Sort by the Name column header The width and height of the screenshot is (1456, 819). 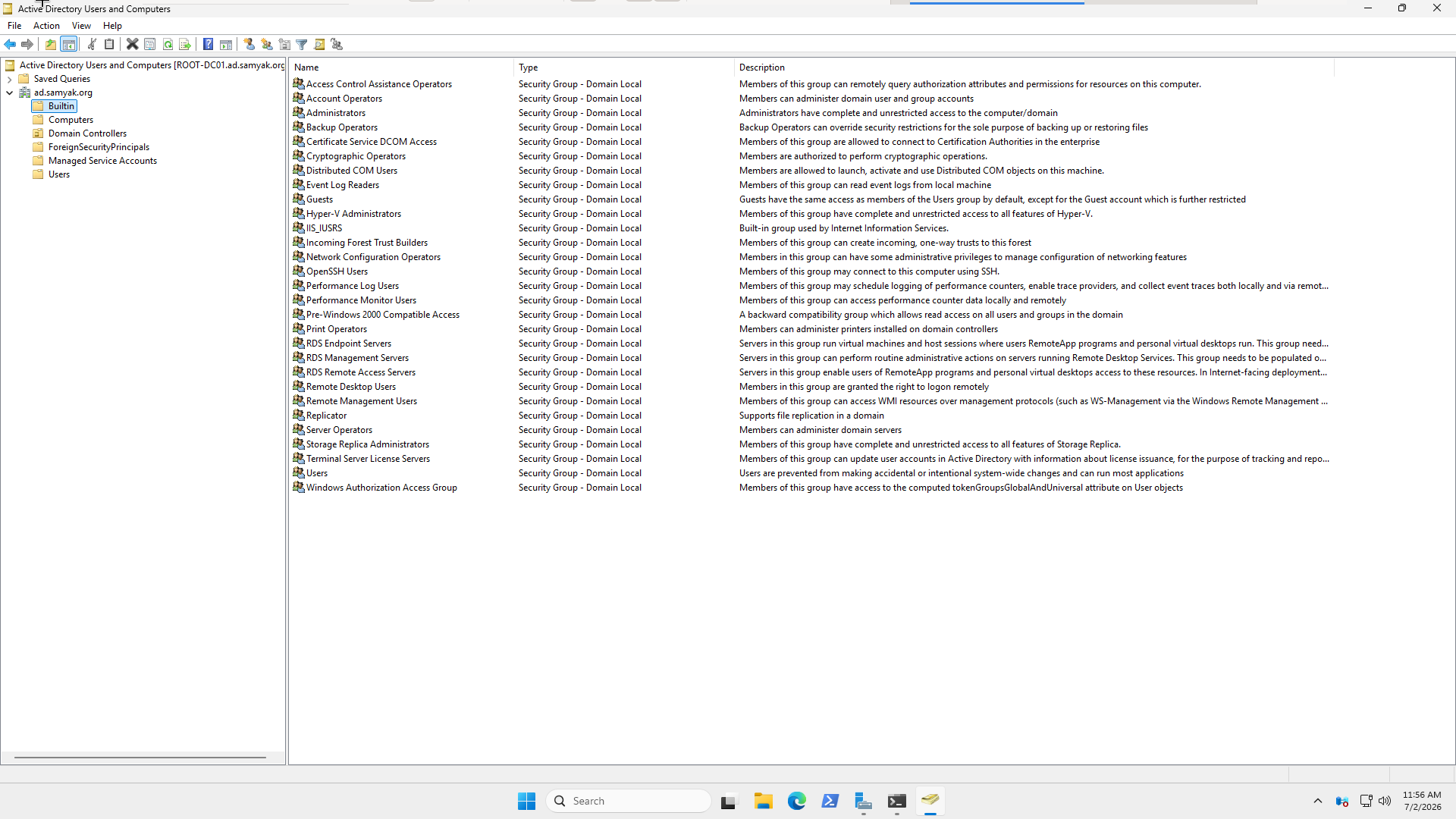point(401,67)
